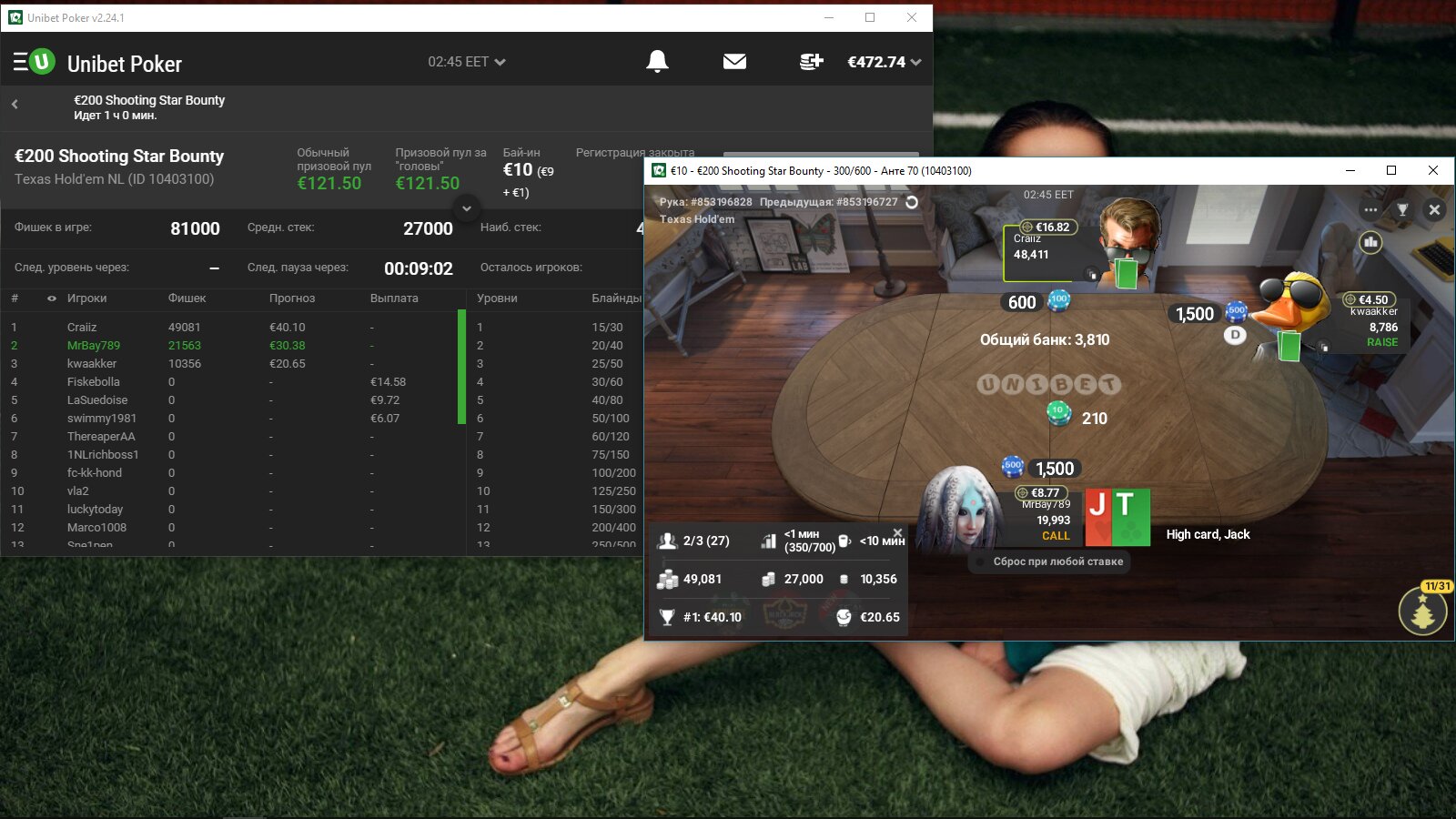
Task: Click the first prize trophy #1: €40.10
Action: click(x=667, y=617)
